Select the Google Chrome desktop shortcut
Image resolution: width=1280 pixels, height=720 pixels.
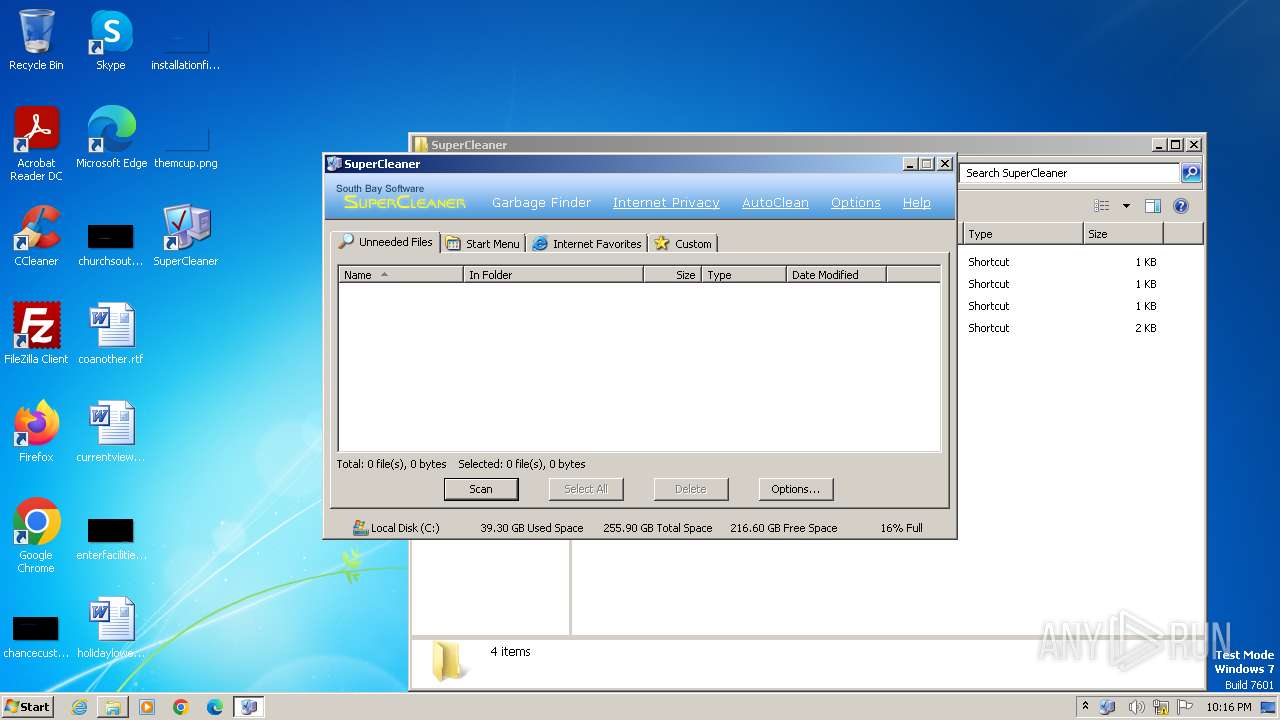pos(36,536)
